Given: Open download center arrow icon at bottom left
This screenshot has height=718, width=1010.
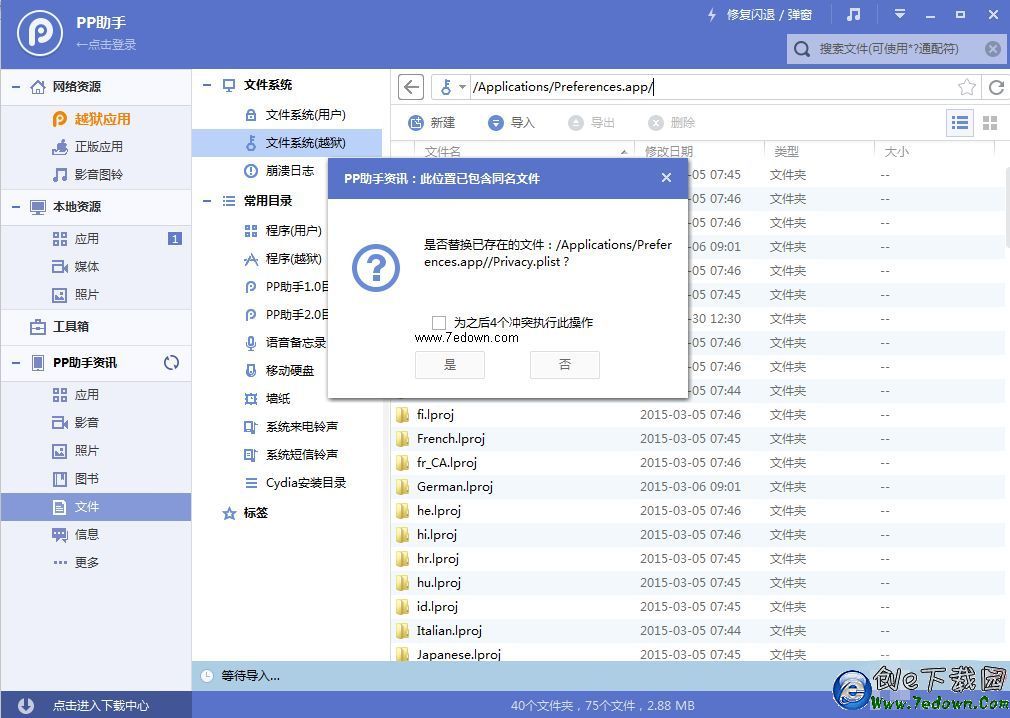Looking at the screenshot, I should tap(26, 705).
